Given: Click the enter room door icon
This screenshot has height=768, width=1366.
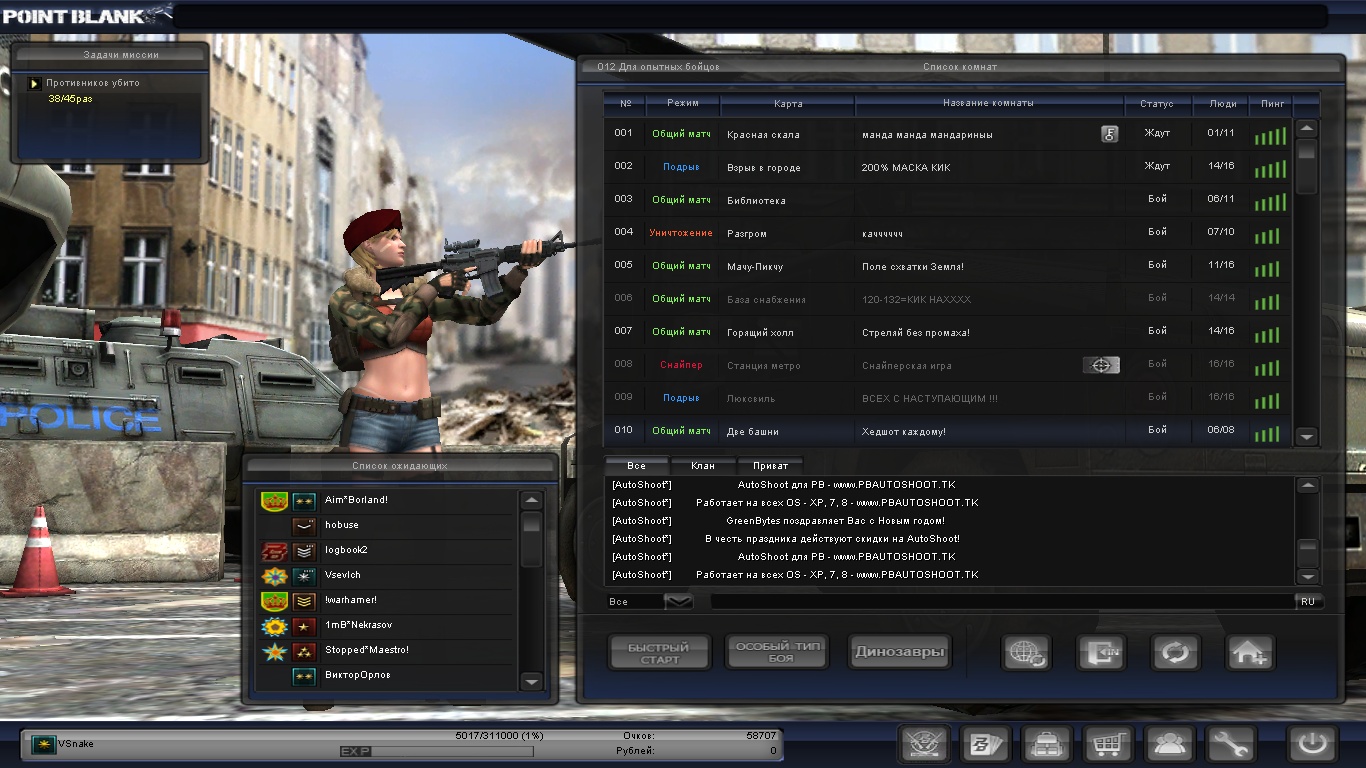Looking at the screenshot, I should [1100, 653].
